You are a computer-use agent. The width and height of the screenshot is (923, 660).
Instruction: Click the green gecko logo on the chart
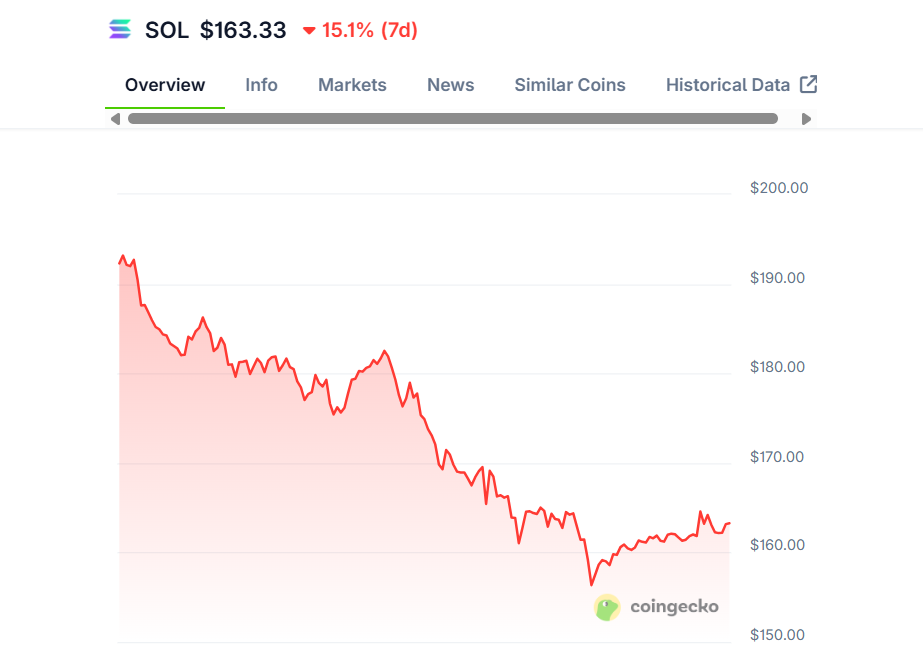coord(607,607)
